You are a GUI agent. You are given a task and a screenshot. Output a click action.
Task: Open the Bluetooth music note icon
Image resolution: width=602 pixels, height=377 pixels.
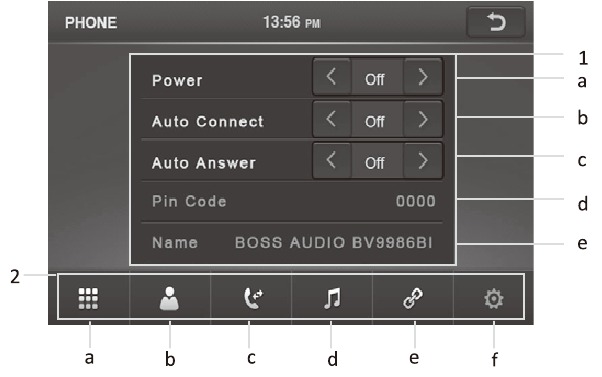click(x=332, y=298)
